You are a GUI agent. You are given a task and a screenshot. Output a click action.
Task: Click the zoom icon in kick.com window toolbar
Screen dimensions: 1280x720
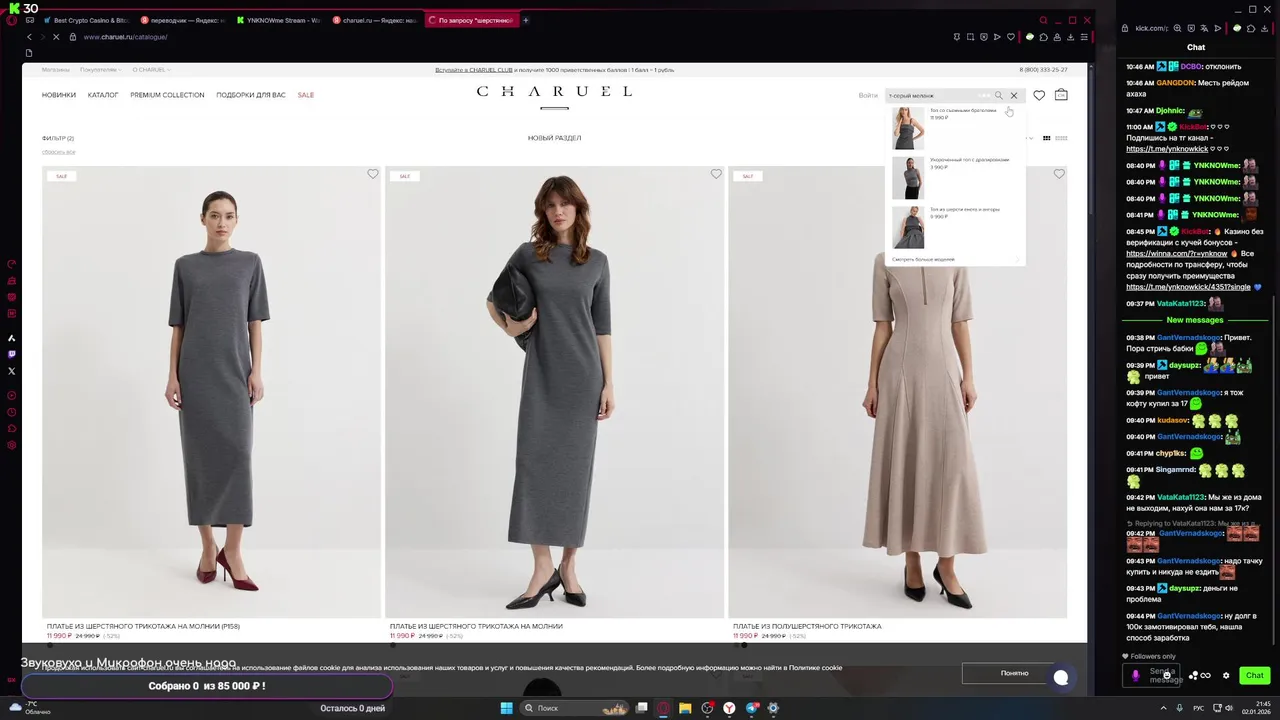pos(1179,28)
